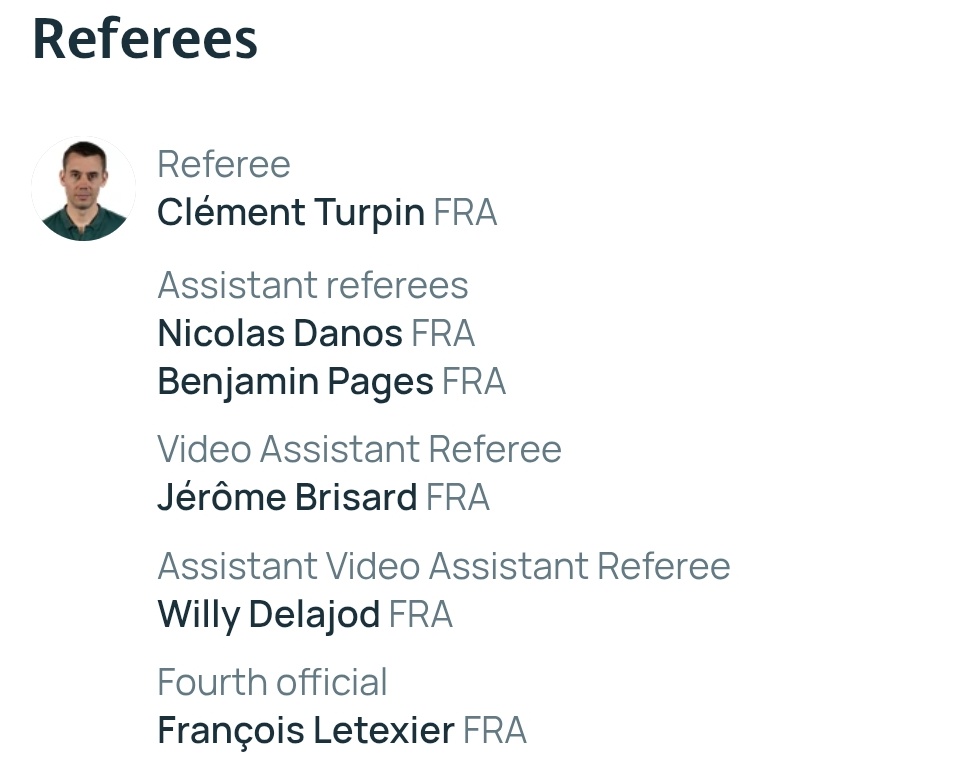This screenshot has height=778, width=963.
Task: Click FRA next to Jérôme Brisard
Action: tap(458, 497)
